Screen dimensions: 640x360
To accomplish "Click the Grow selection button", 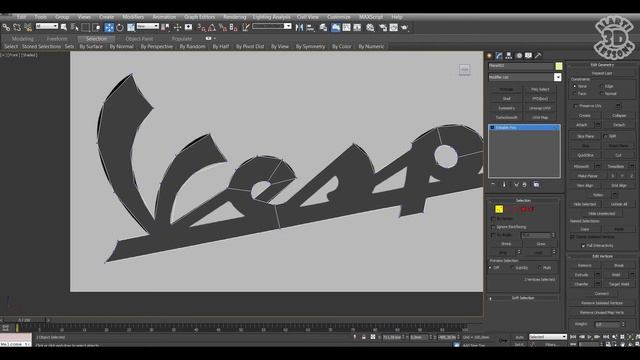I will (541, 244).
